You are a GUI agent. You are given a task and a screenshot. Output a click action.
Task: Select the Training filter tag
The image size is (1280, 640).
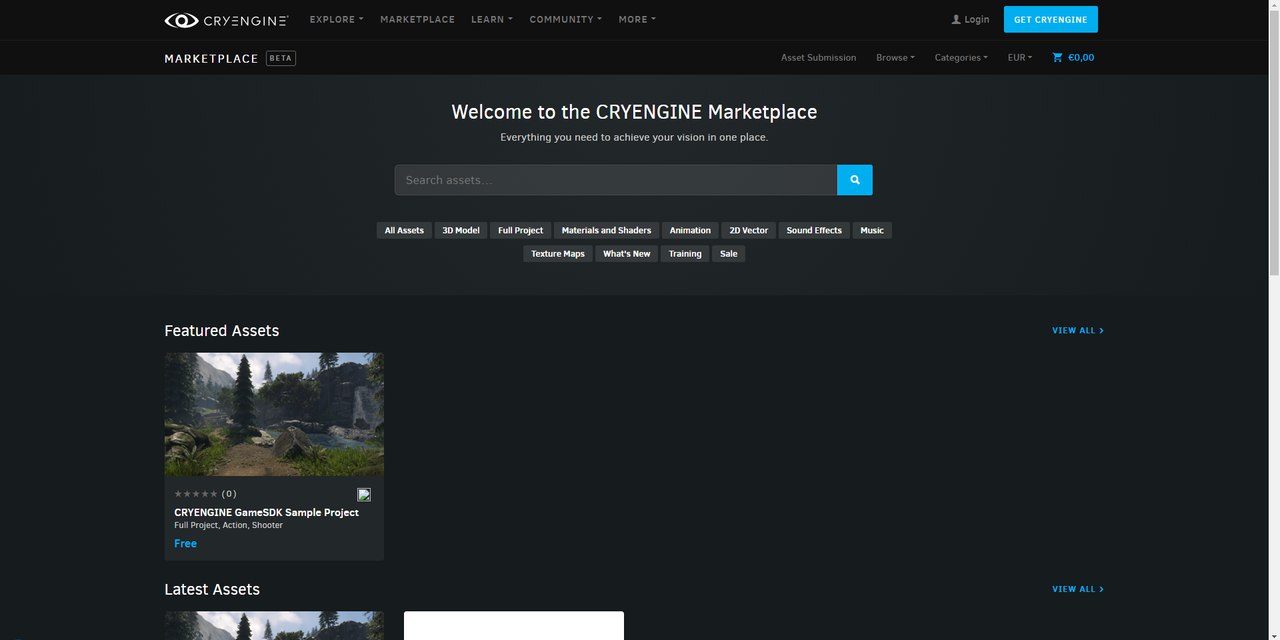pyautogui.click(x=685, y=254)
